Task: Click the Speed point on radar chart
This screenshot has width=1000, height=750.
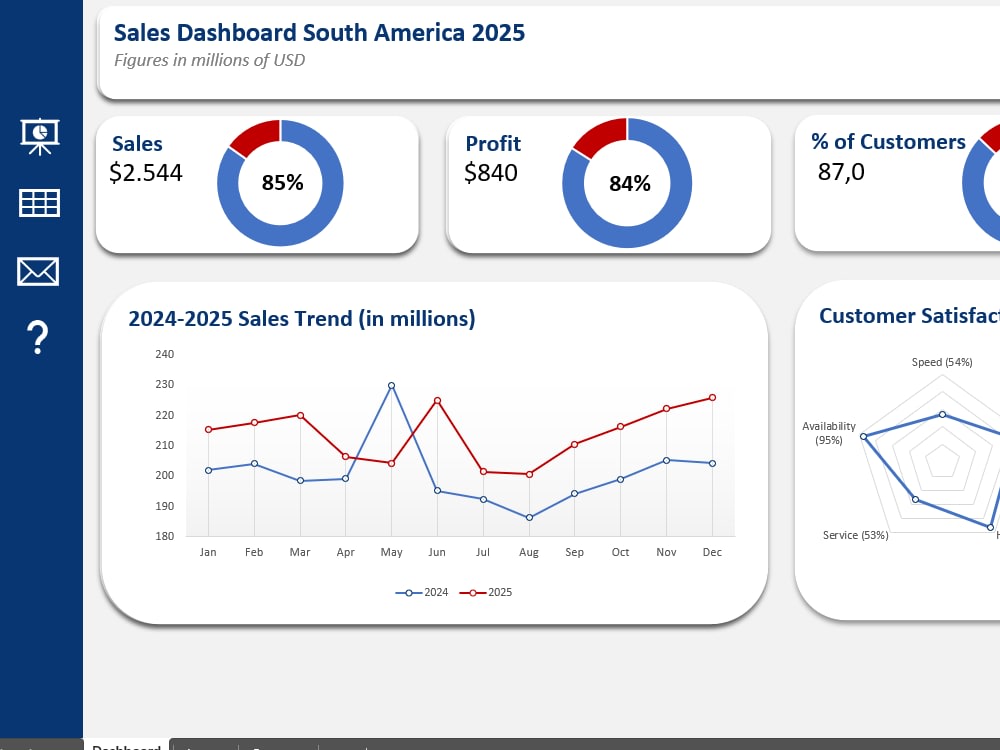Action: 943,415
